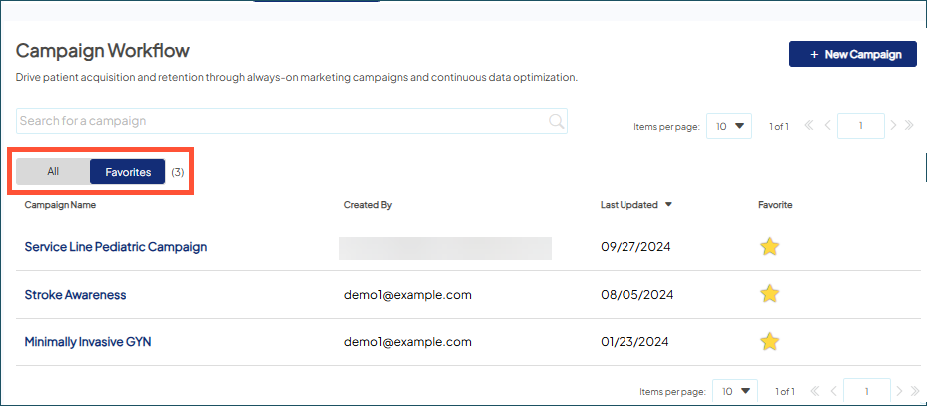Screen dimensions: 927x406
Task: Open Items per page dropdown below the table
Action: [x=735, y=391]
